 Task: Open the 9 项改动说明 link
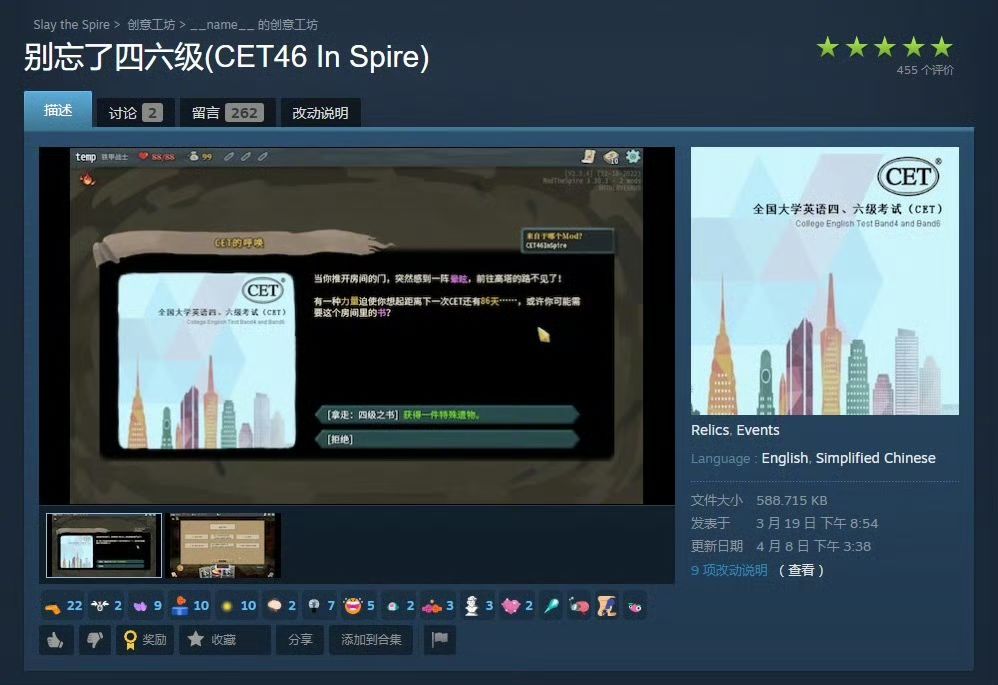729,570
